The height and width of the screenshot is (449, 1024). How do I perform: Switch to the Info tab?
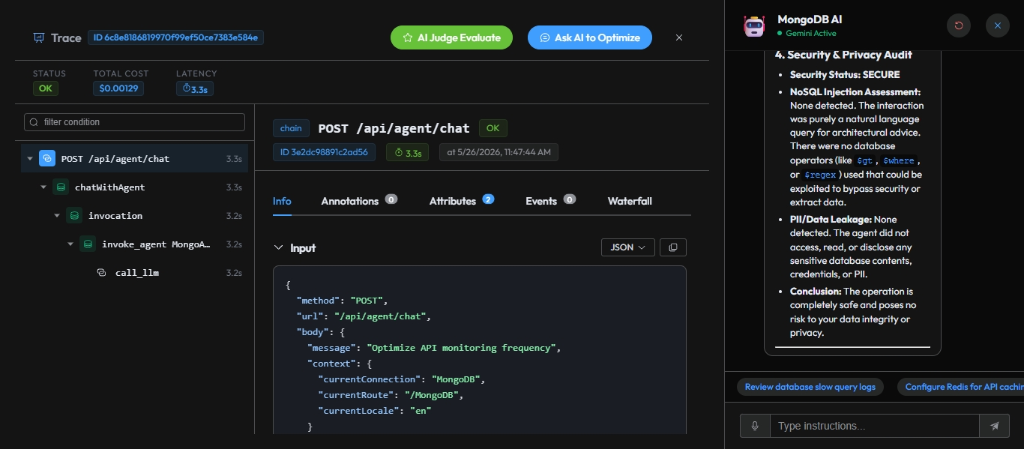282,201
